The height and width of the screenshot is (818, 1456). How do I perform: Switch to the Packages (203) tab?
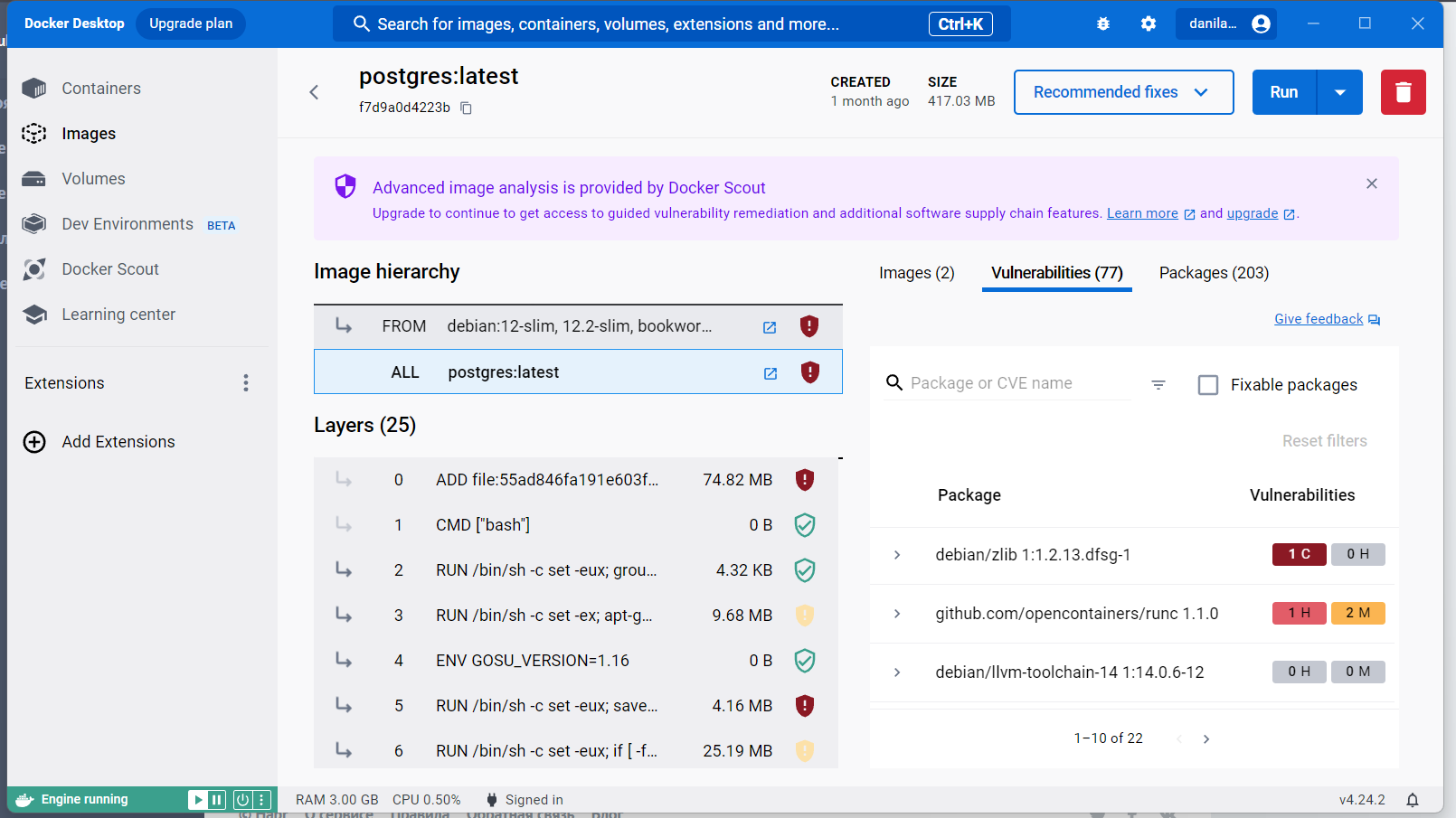[1215, 273]
